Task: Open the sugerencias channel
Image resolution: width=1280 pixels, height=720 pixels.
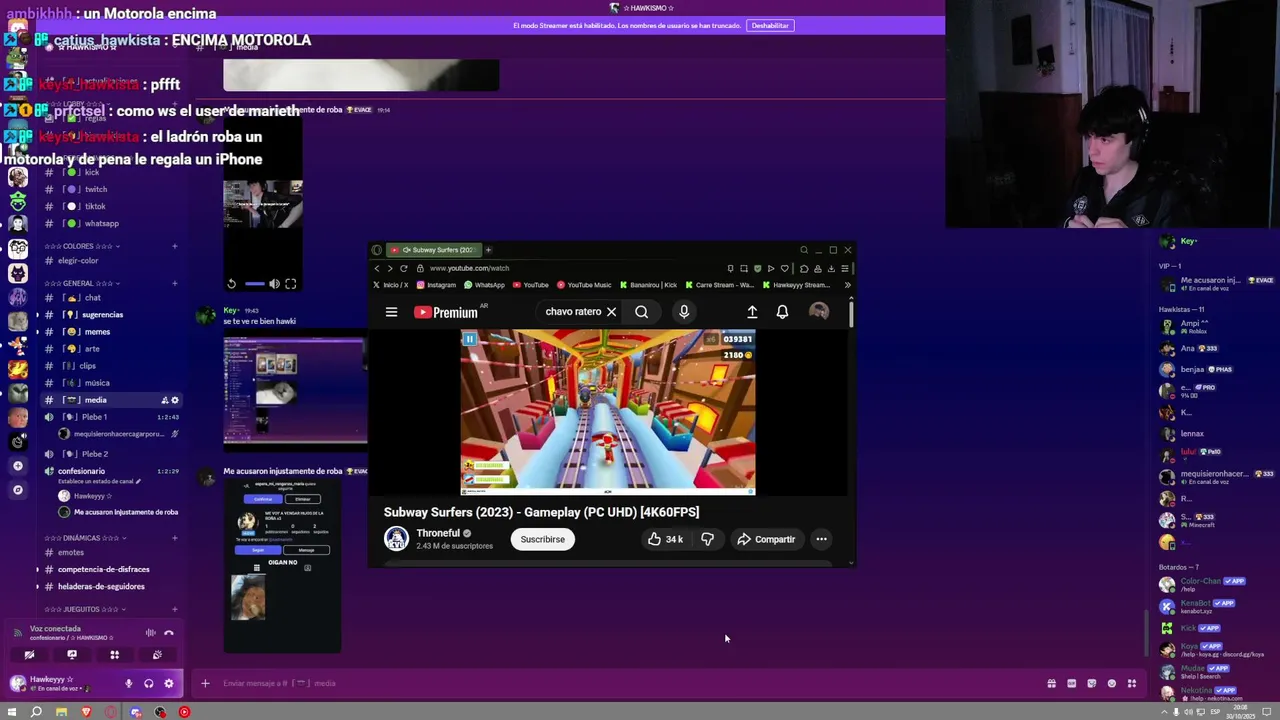Action: pyautogui.click(x=102, y=314)
